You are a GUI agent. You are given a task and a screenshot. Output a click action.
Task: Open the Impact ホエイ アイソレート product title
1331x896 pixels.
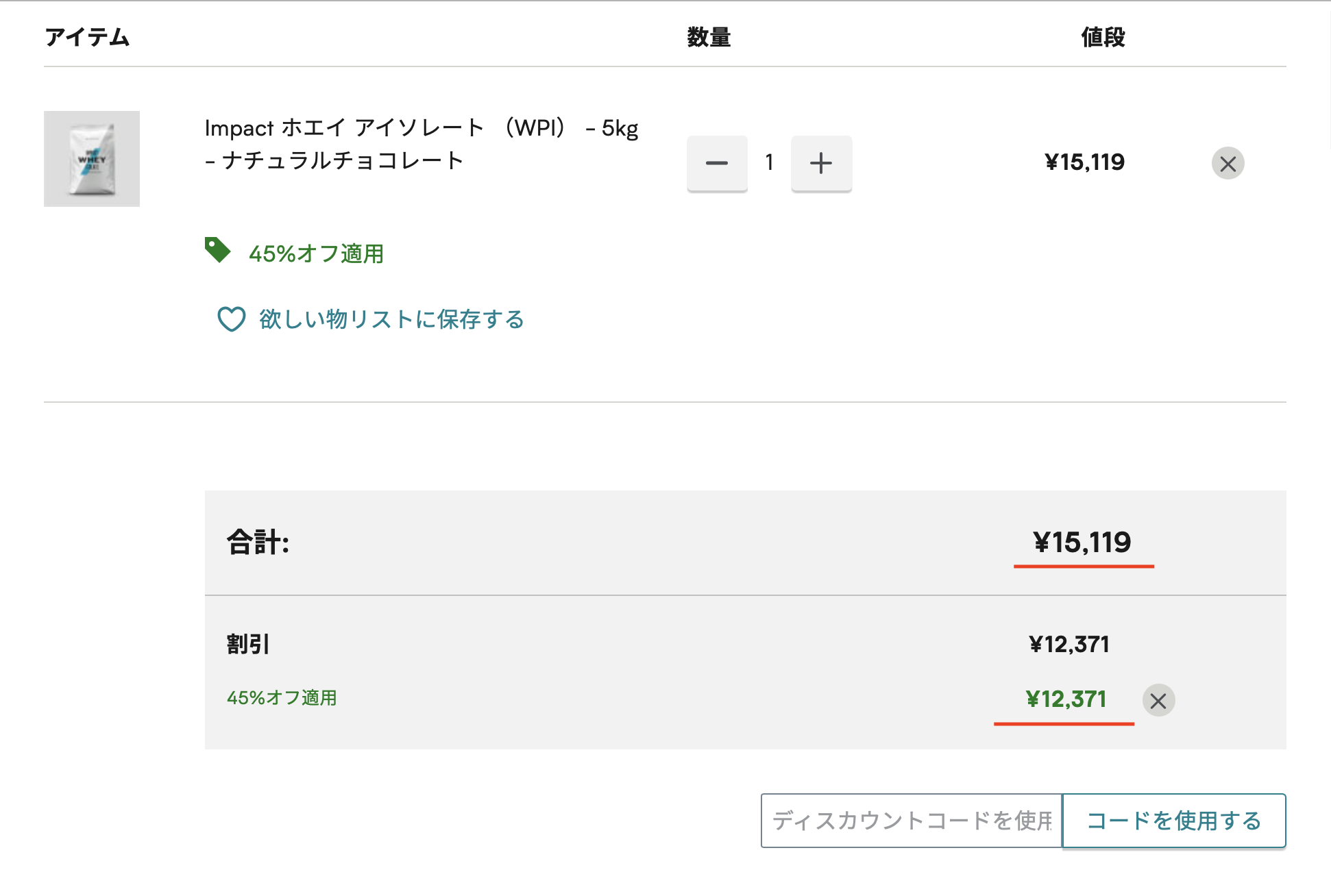pyautogui.click(x=422, y=144)
